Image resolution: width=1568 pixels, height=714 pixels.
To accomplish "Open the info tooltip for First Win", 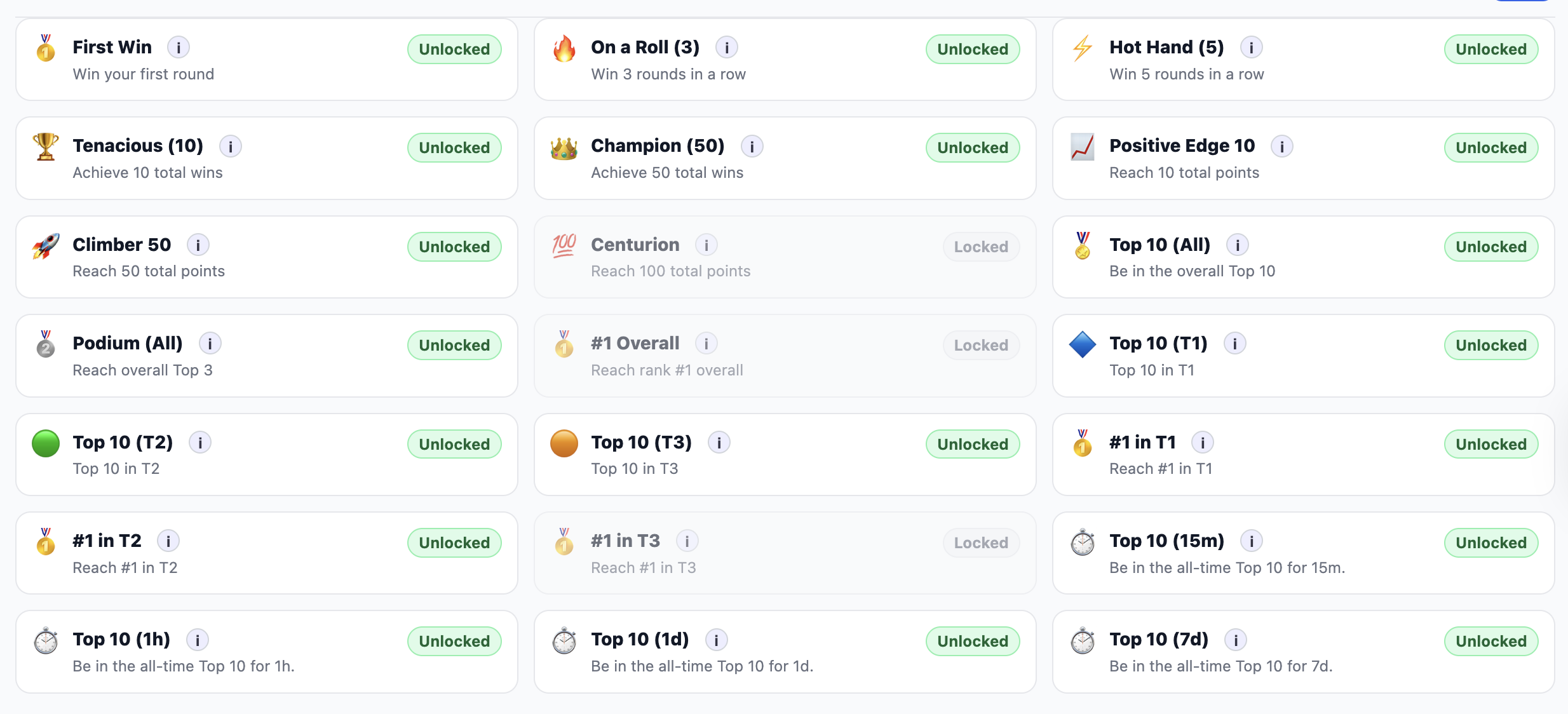I will pyautogui.click(x=179, y=47).
